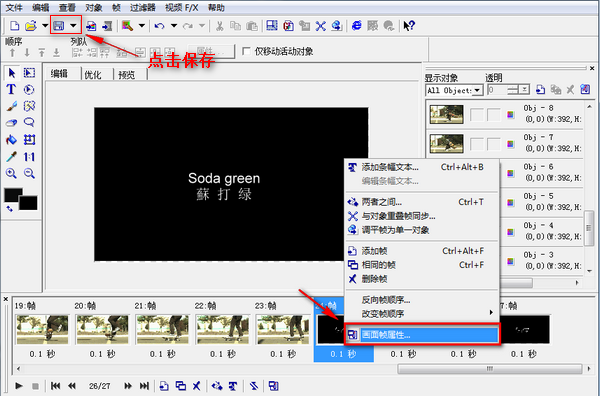
Task: Click Add banner text icon in bottom toolbar
Action: (233, 386)
